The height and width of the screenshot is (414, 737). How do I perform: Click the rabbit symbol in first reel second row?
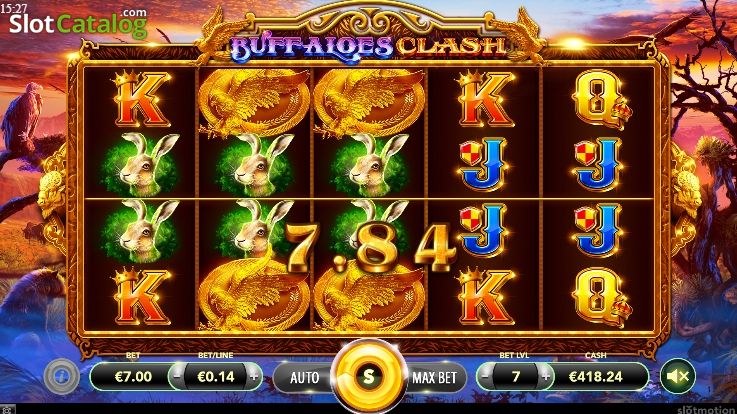(x=142, y=164)
